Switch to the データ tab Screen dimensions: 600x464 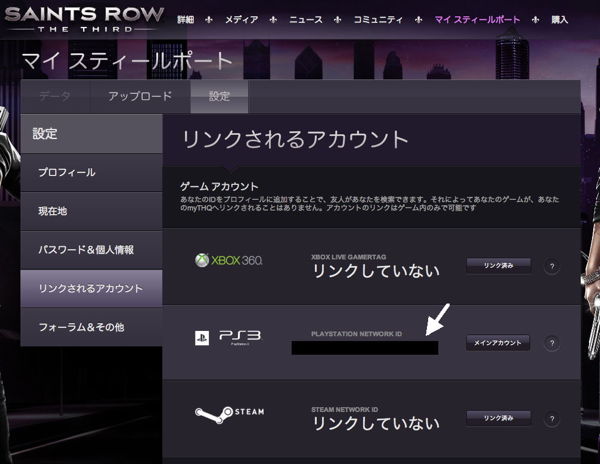55,96
